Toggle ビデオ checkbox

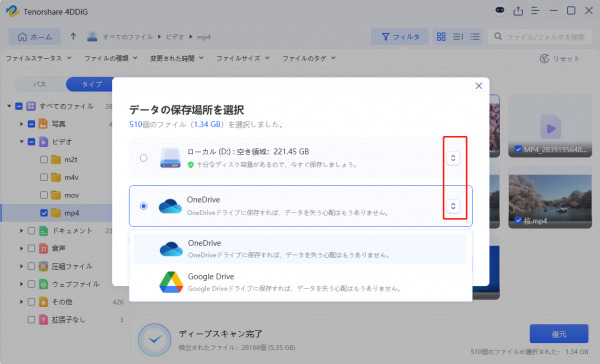31,142
